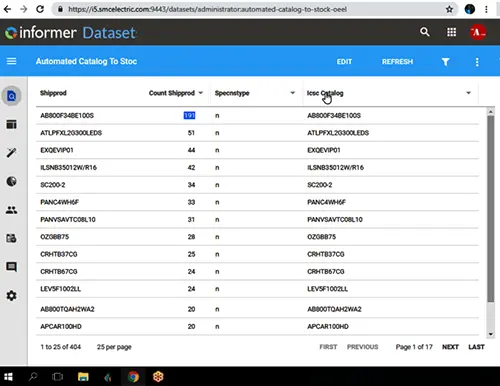Select LEV5F1002LL in Shipprod column
The width and height of the screenshot is (500, 386).
[x=60, y=289]
